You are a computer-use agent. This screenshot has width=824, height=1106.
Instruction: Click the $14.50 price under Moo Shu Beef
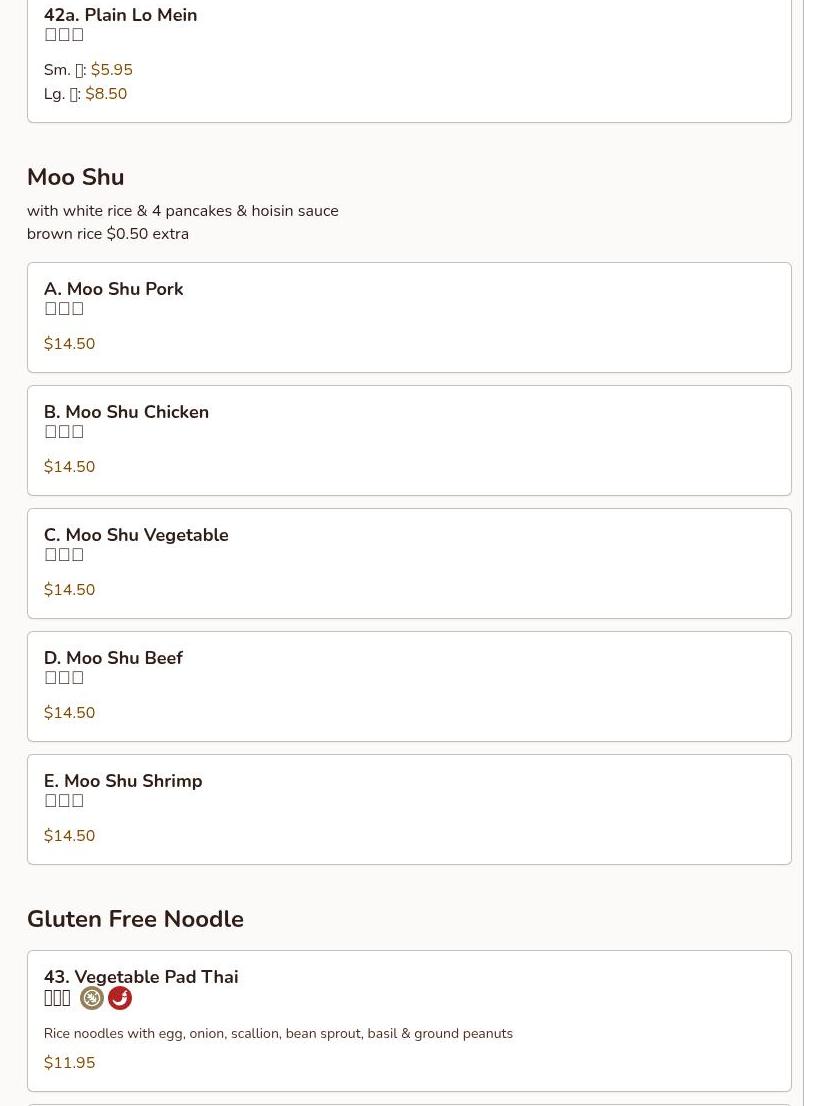click(69, 713)
